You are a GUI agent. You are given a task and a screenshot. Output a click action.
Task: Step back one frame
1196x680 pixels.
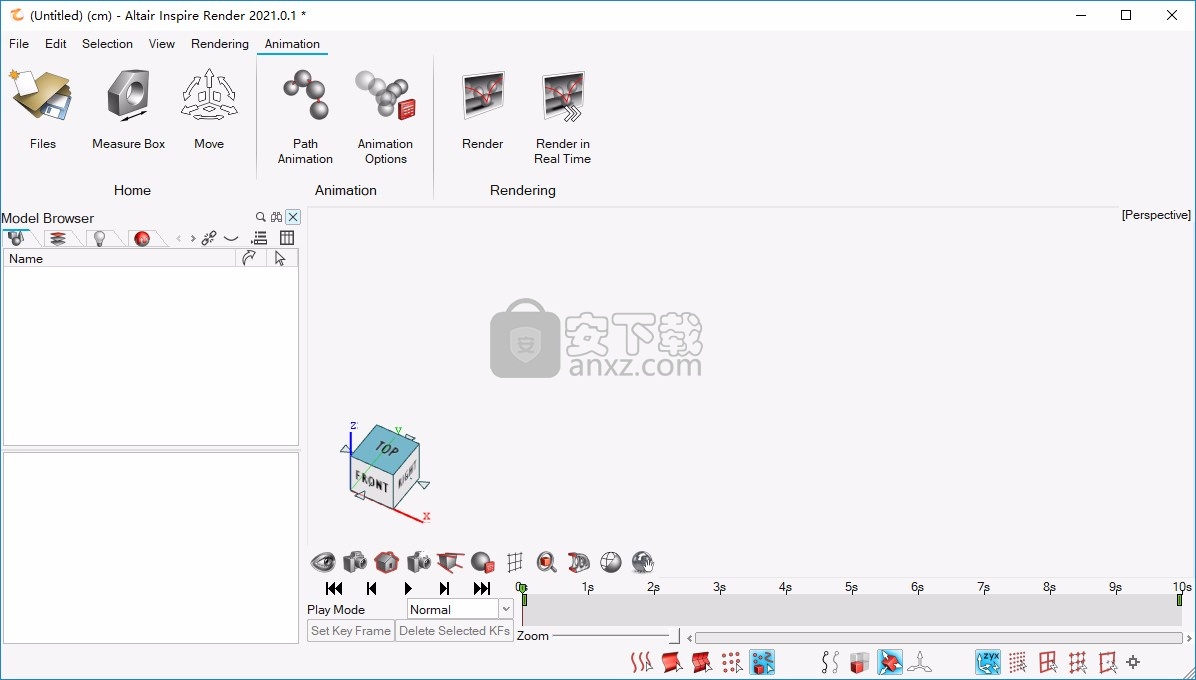[371, 589]
